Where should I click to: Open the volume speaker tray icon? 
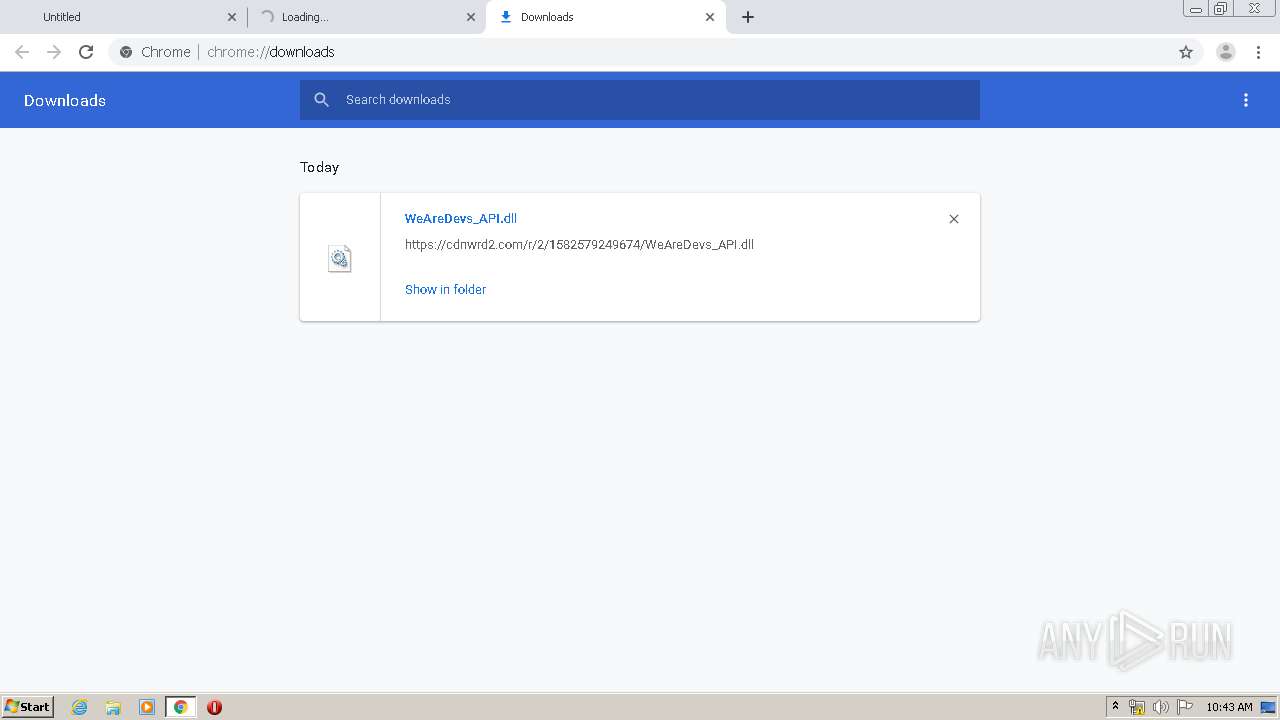[x=1161, y=707]
